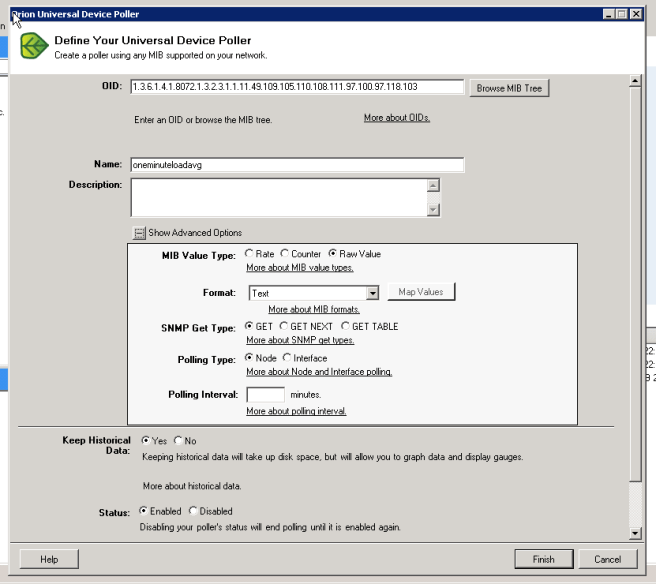Open More about MIB value types link
656x584 pixels.
pos(300,268)
